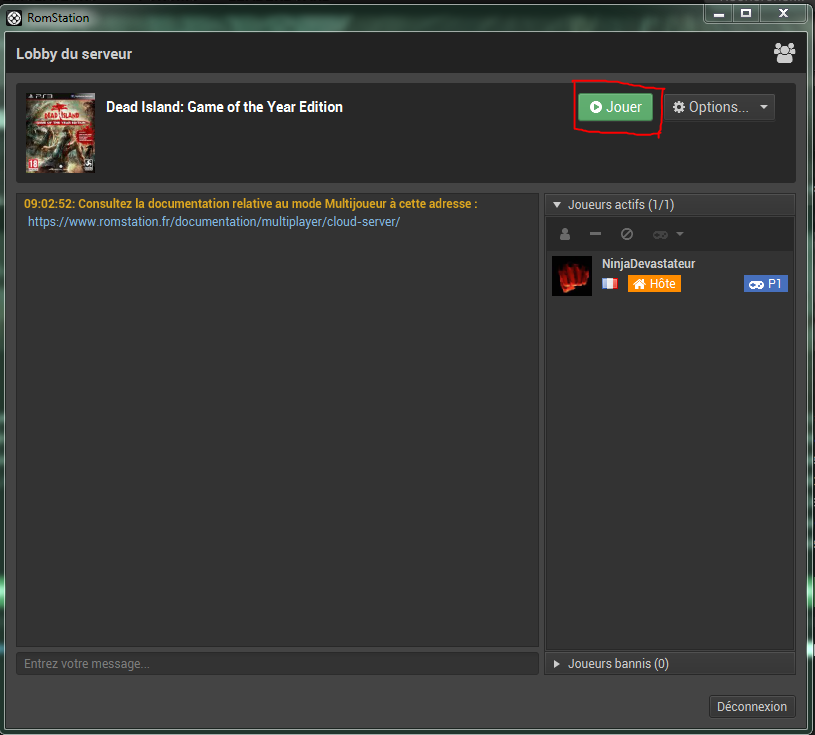Screen dimensions: 815x735
Task: Click the players group icon in lobby header
Action: pos(784,53)
